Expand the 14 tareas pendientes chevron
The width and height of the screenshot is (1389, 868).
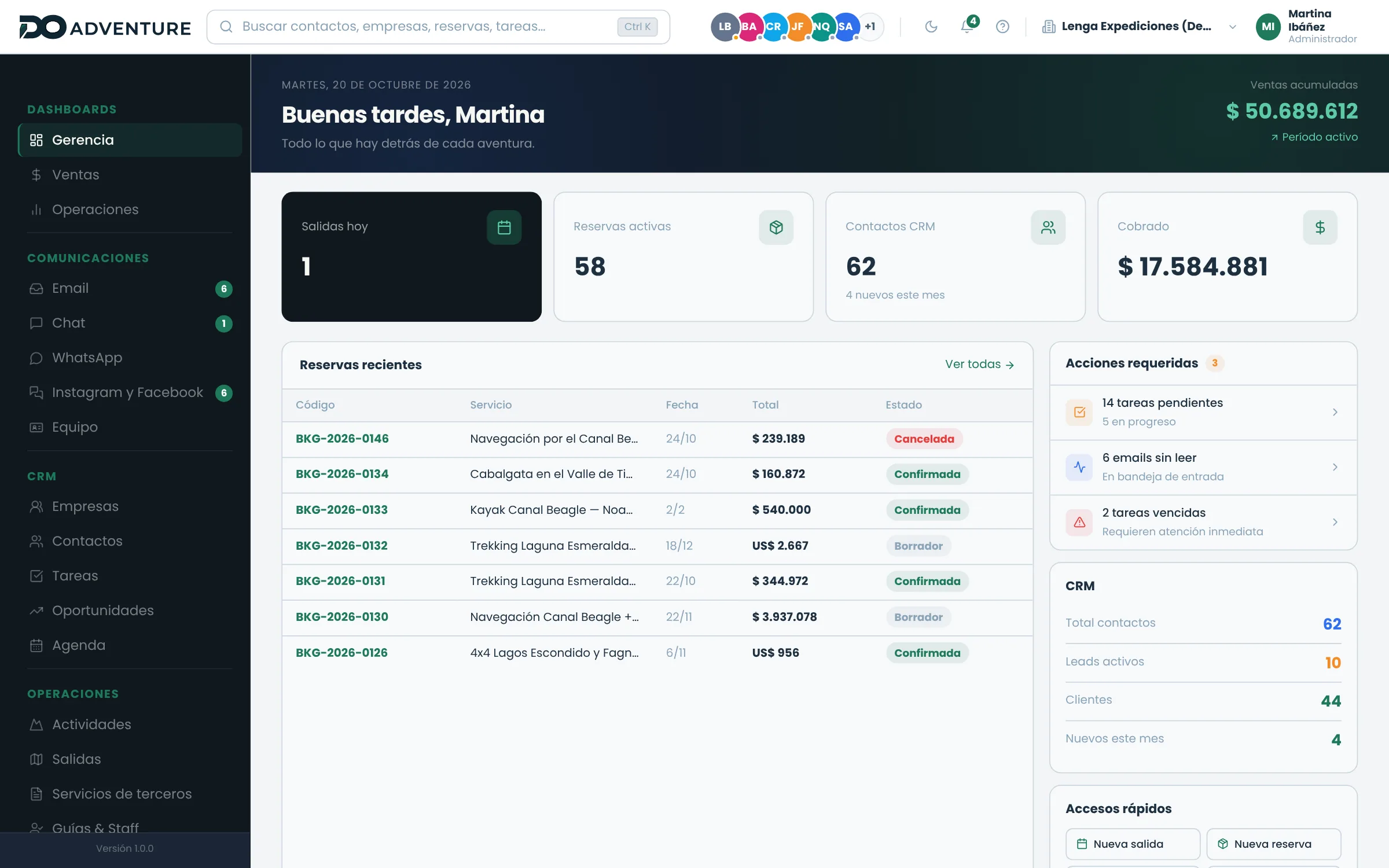[x=1335, y=412]
